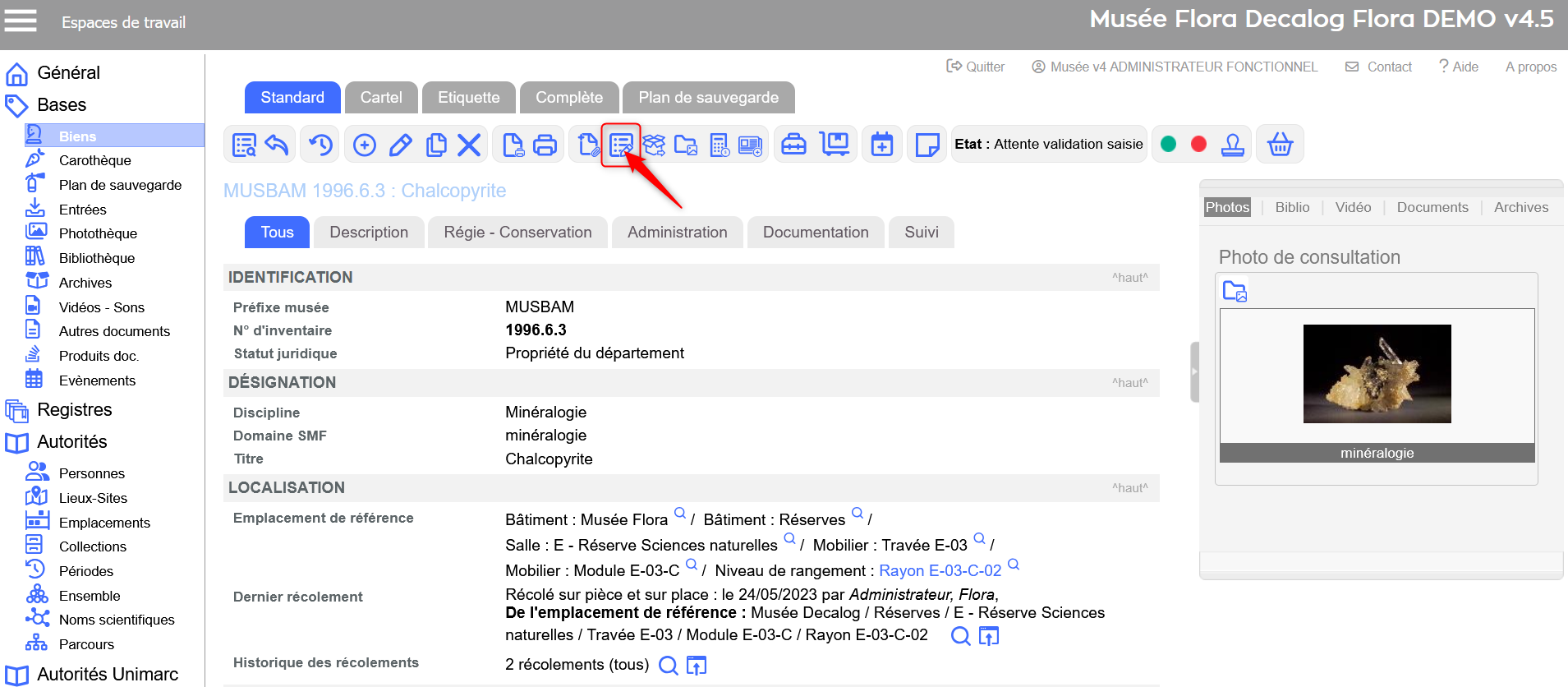This screenshot has width=1568, height=687.
Task: Jump up using IDENTIFICATION ^haut^ link
Action: point(1129,278)
